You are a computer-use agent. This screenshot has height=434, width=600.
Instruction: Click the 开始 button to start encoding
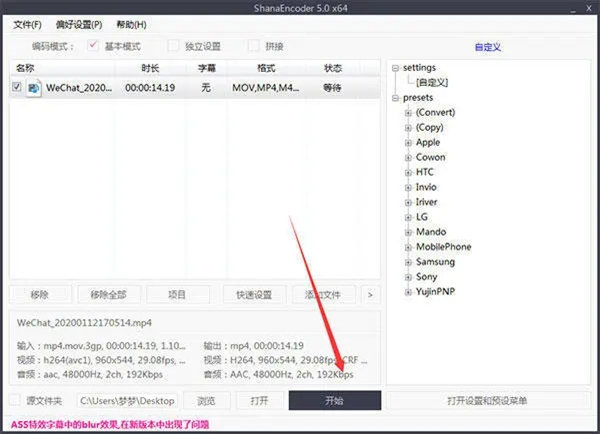[x=334, y=400]
